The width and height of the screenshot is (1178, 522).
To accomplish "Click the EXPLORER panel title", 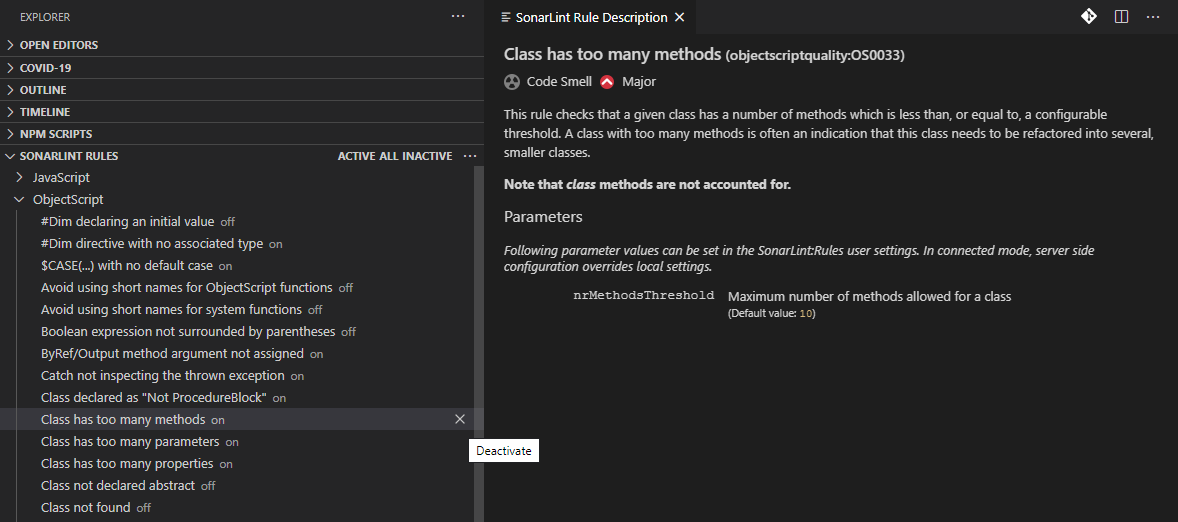I will coord(45,17).
